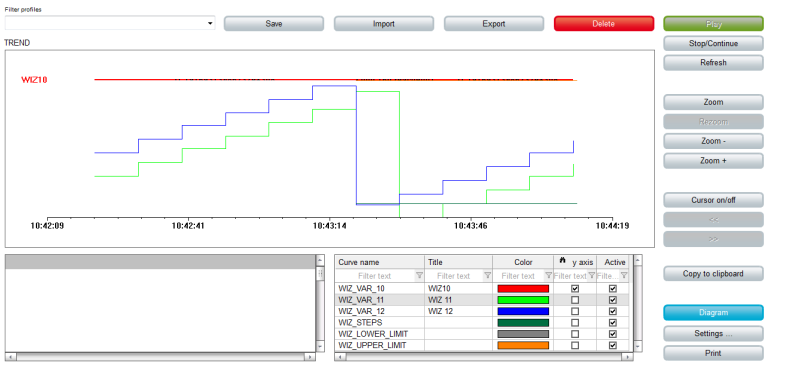Click the Curve name filter text field

point(375,275)
